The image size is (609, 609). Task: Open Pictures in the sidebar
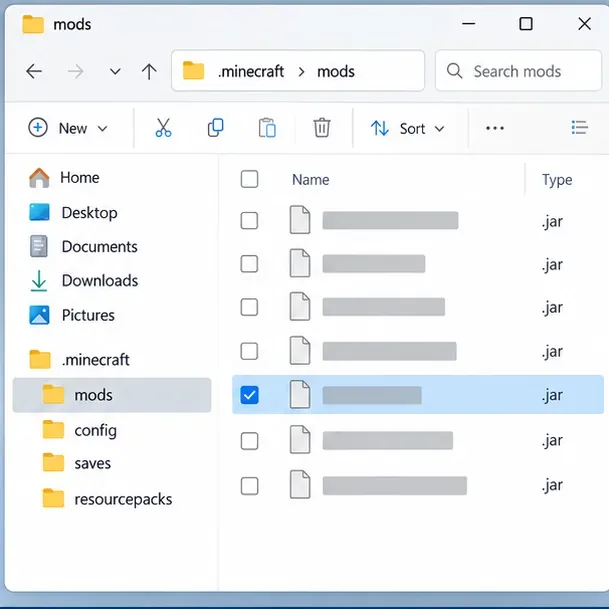pos(72,315)
